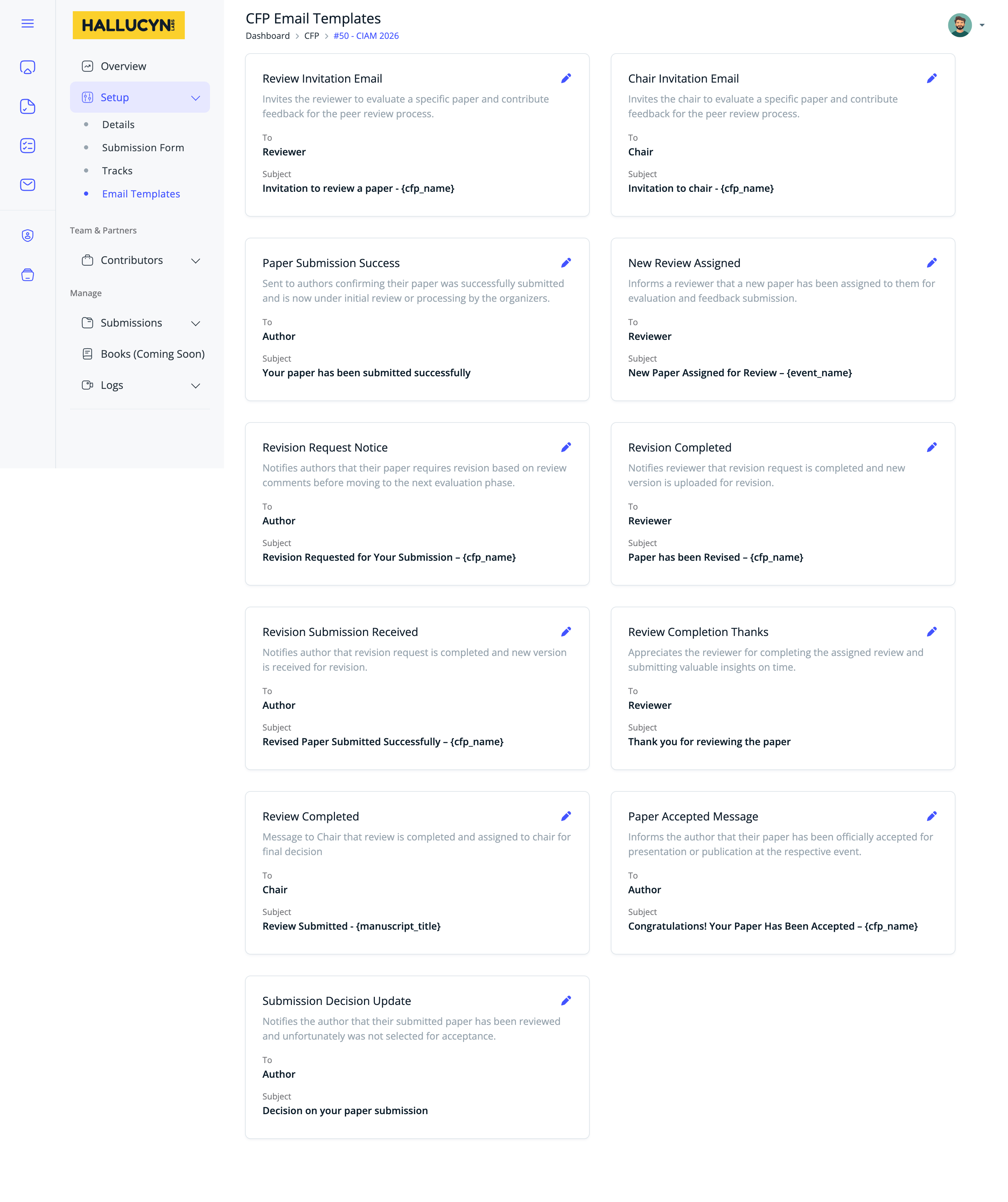The image size is (1008, 1202).
Task: Open the #50 - CIAM 2026 breadcrumb link
Action: (x=366, y=35)
